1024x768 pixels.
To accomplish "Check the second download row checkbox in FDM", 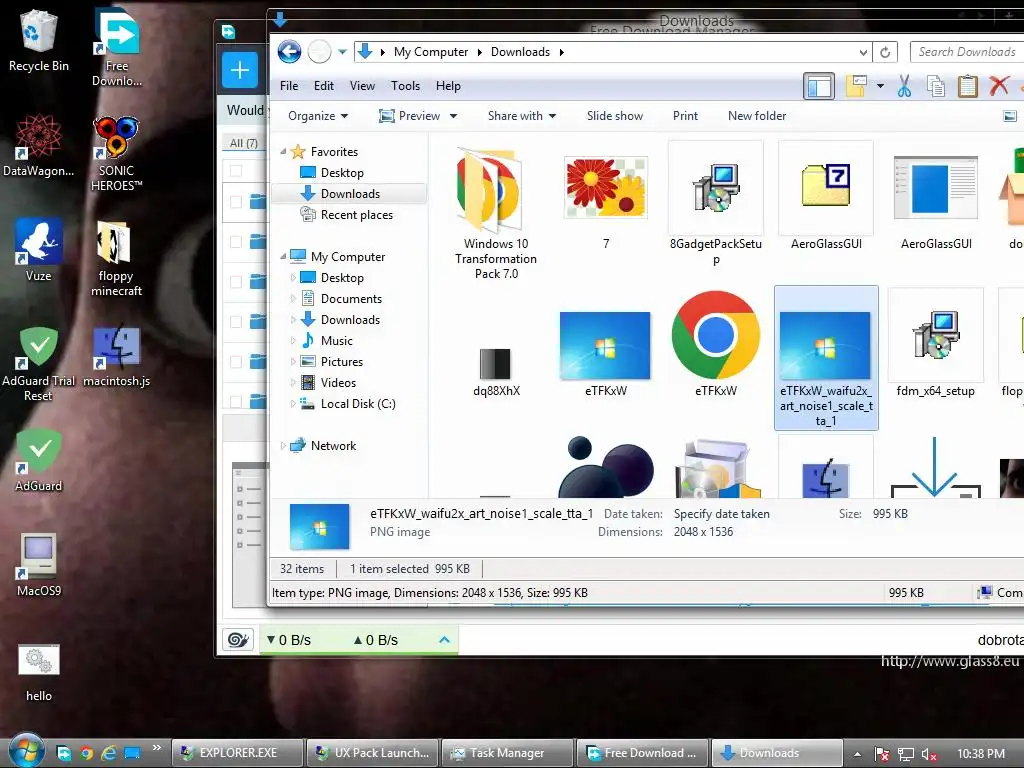I will (236, 242).
